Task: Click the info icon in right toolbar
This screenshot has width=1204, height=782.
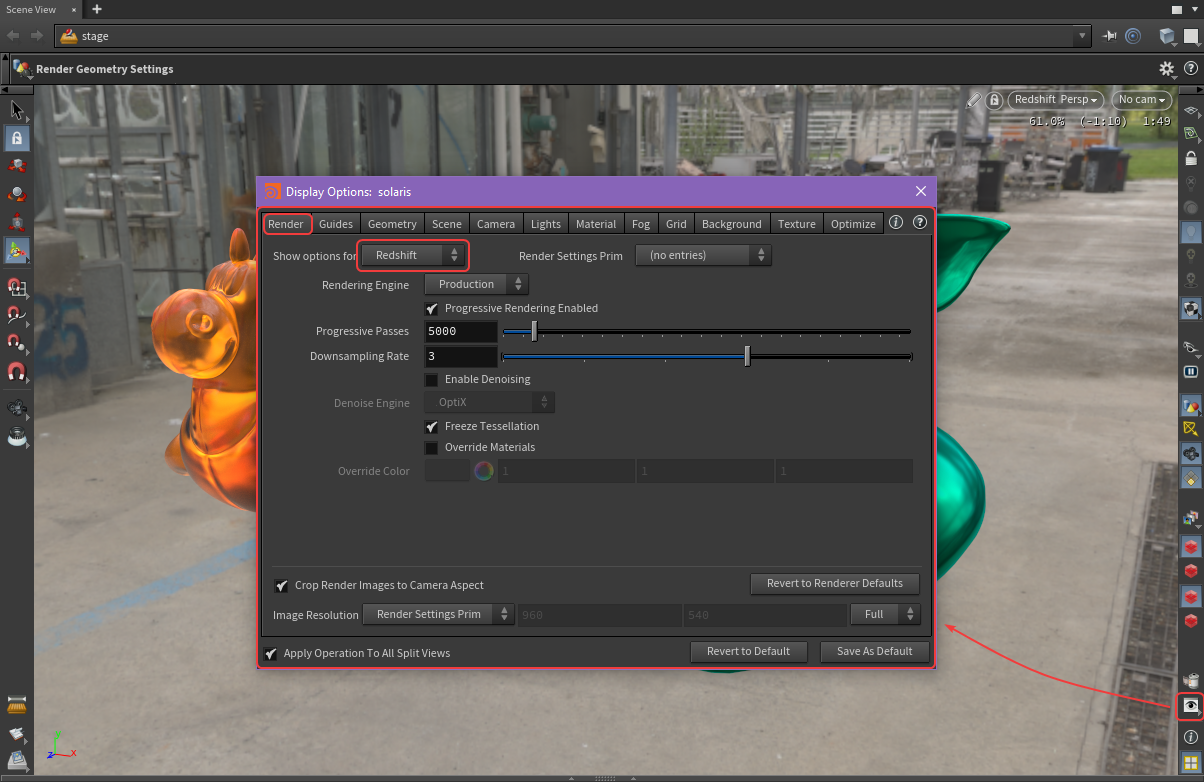Action: 1190,737
